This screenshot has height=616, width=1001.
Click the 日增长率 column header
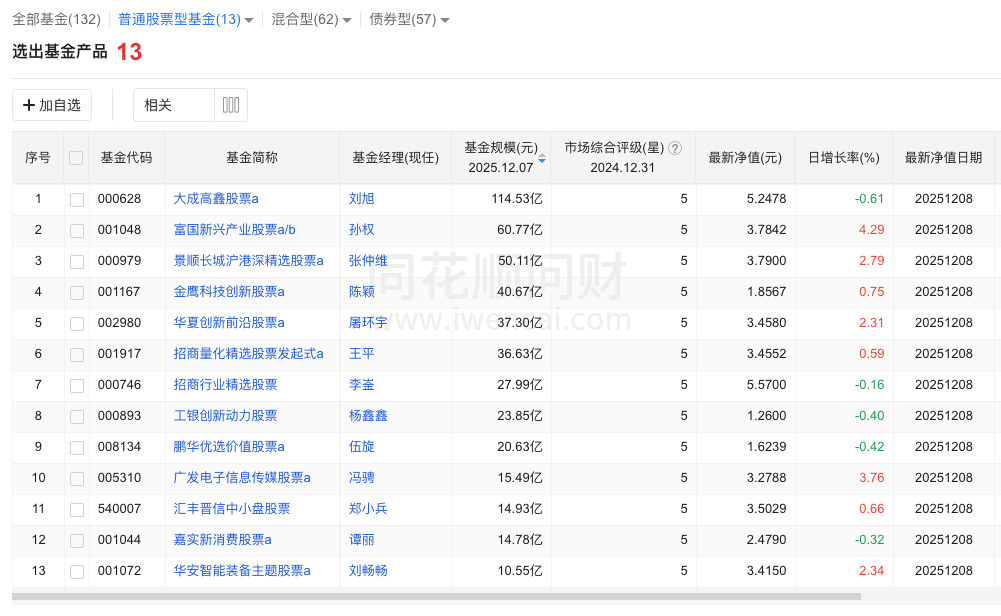pyautogui.click(x=844, y=160)
